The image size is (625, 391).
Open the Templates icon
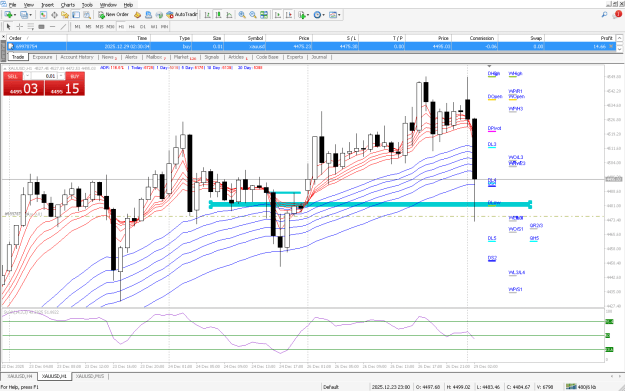pyautogui.click(x=333, y=15)
